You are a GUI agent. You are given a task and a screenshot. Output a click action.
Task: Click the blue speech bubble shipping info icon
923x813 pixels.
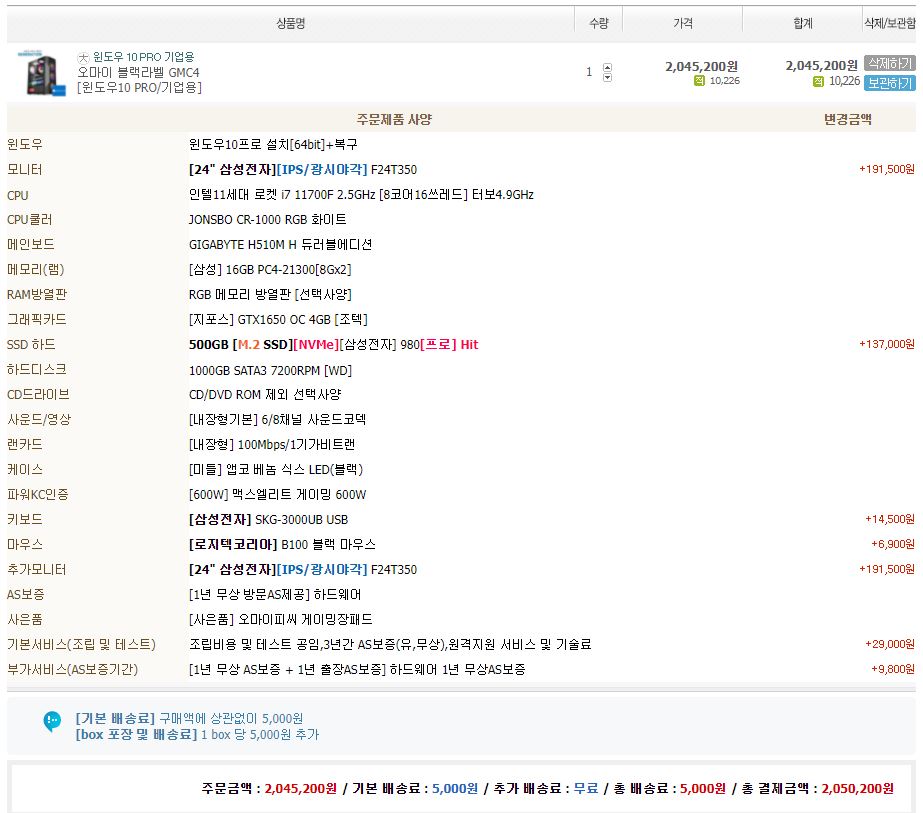[52, 721]
